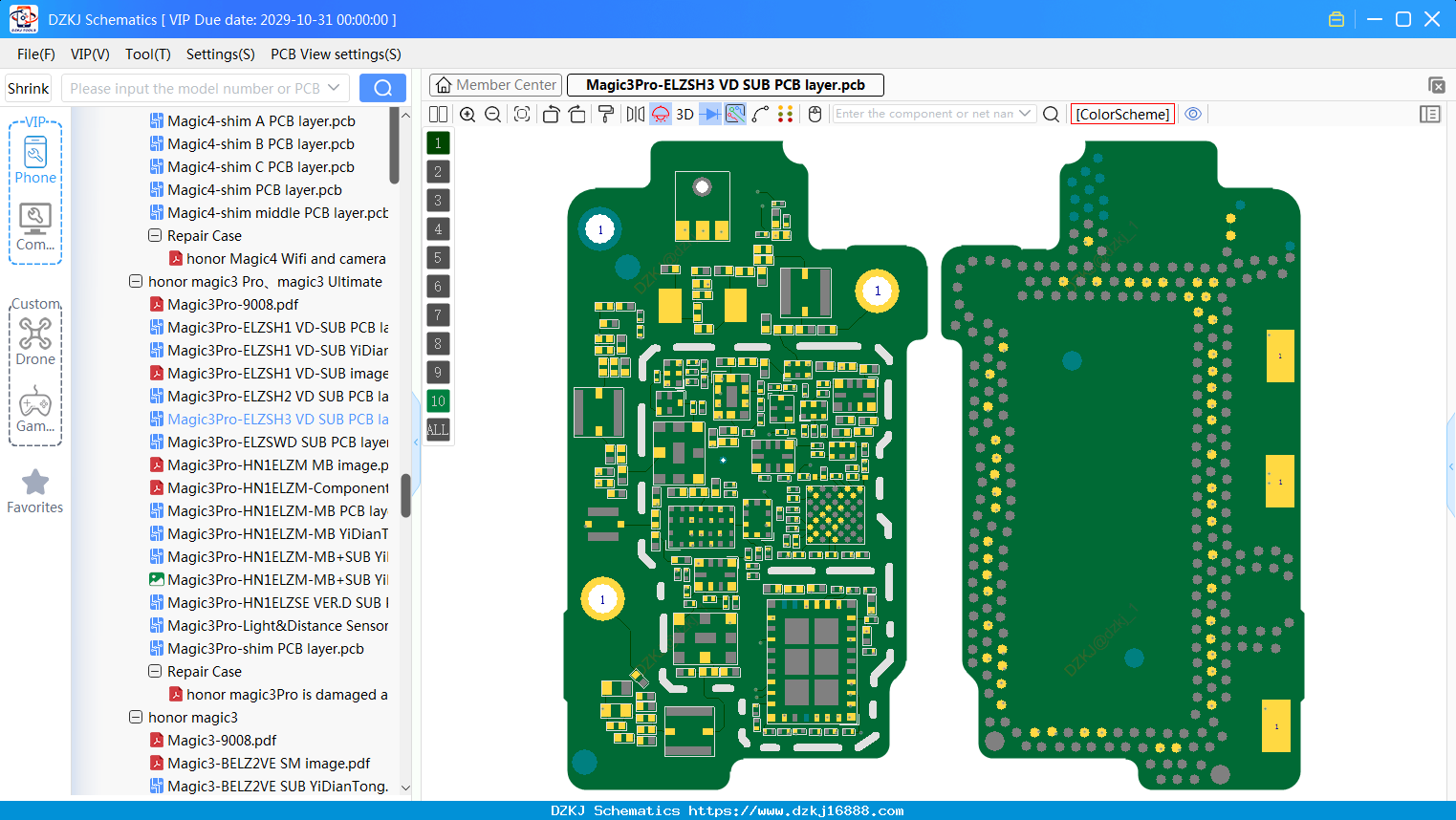Collapse Repair Case above honor magic3Pro damaged
1456x820 pixels.
click(155, 672)
